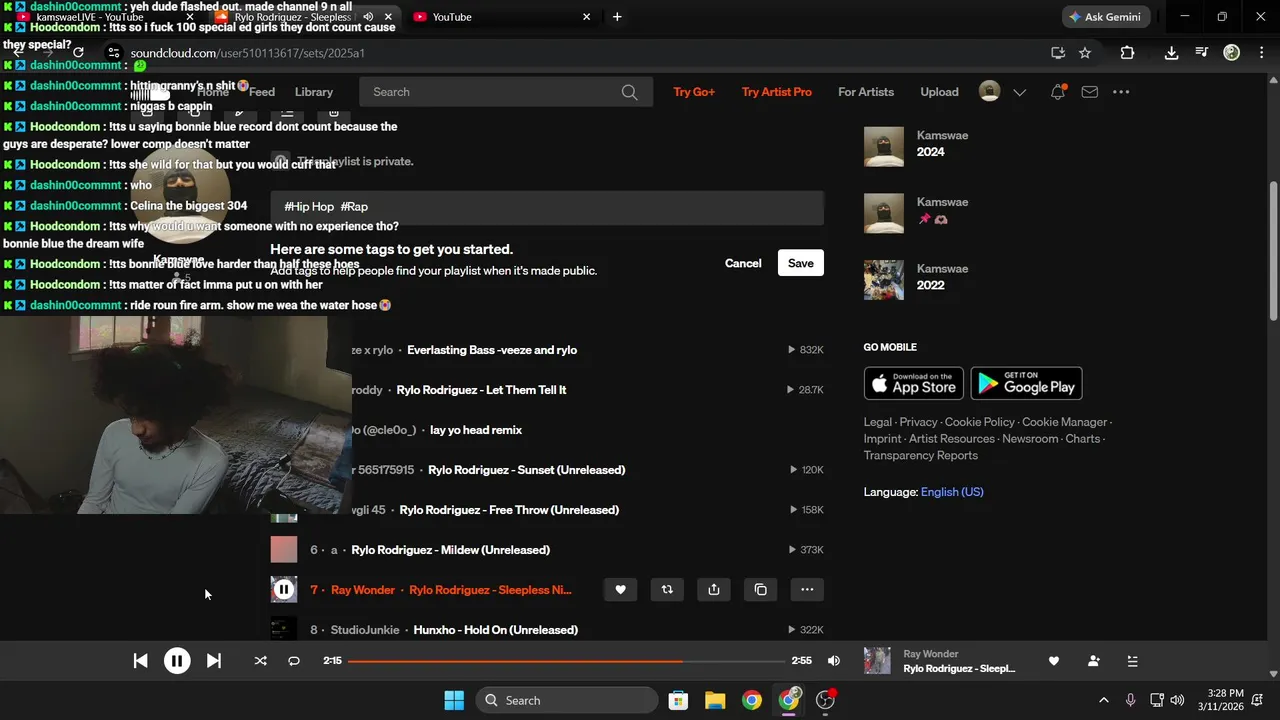The image size is (1280, 720).
Task: Open the next-up queue in player
Action: (x=1132, y=661)
